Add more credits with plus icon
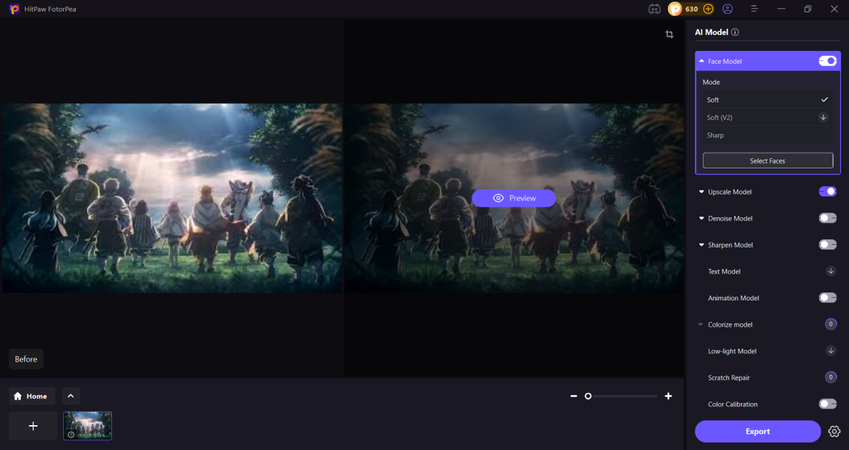The image size is (849, 450). point(708,9)
